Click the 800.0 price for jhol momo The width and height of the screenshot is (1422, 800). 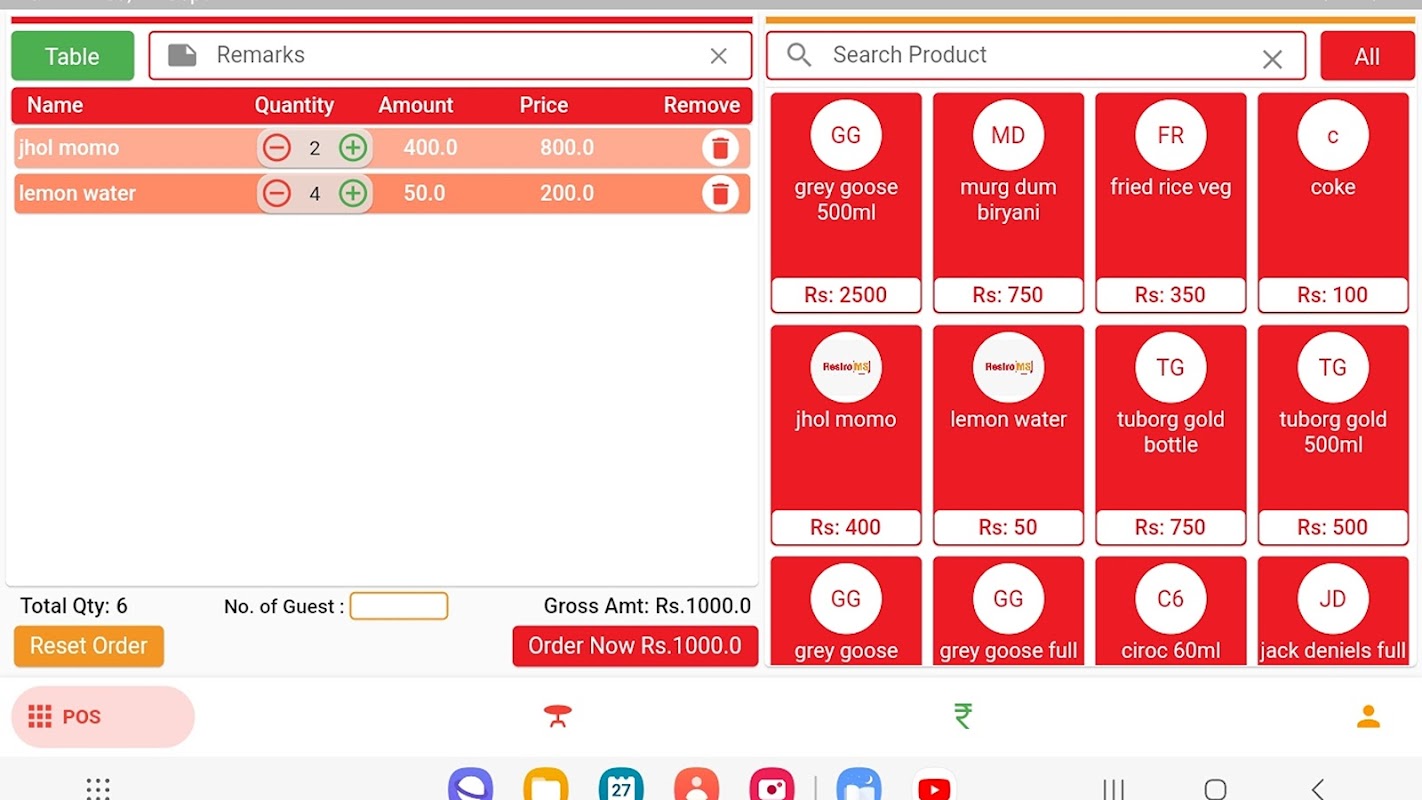(x=567, y=148)
